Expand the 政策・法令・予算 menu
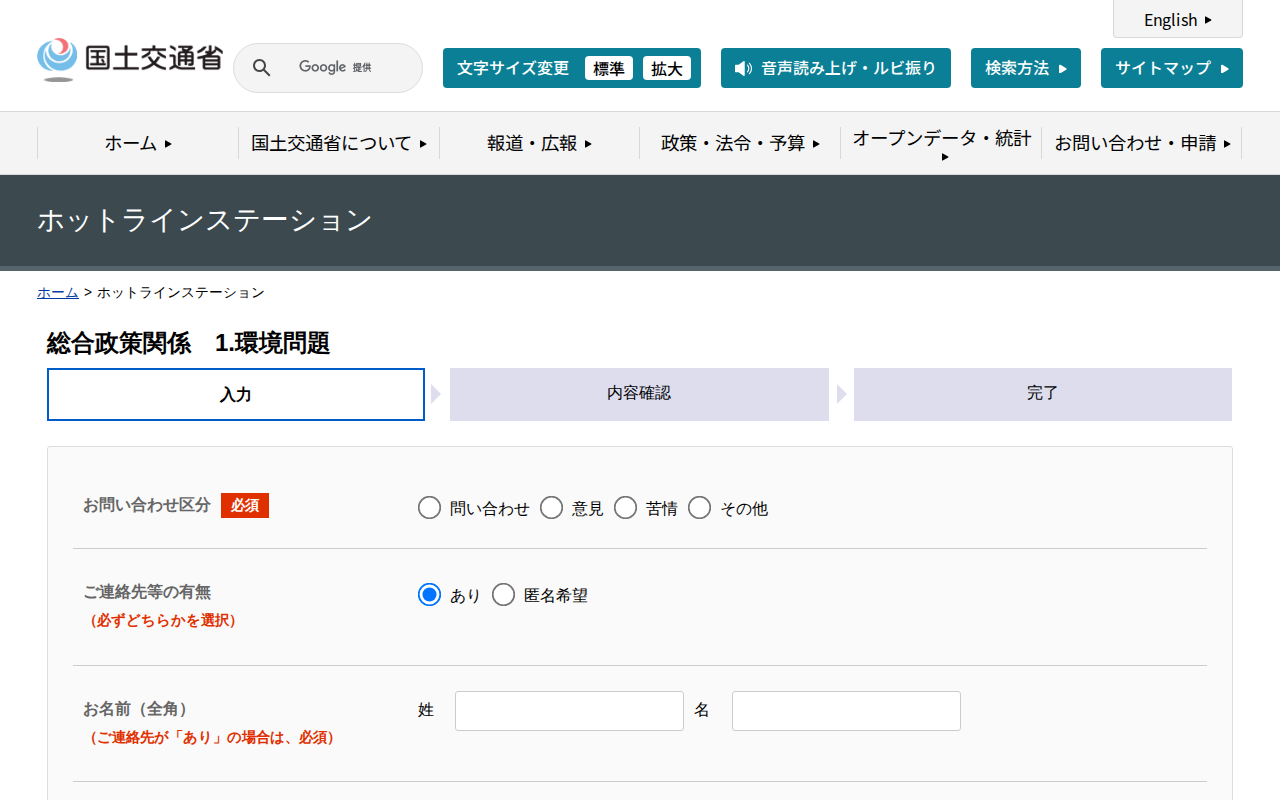The width and height of the screenshot is (1280, 800). coord(740,143)
